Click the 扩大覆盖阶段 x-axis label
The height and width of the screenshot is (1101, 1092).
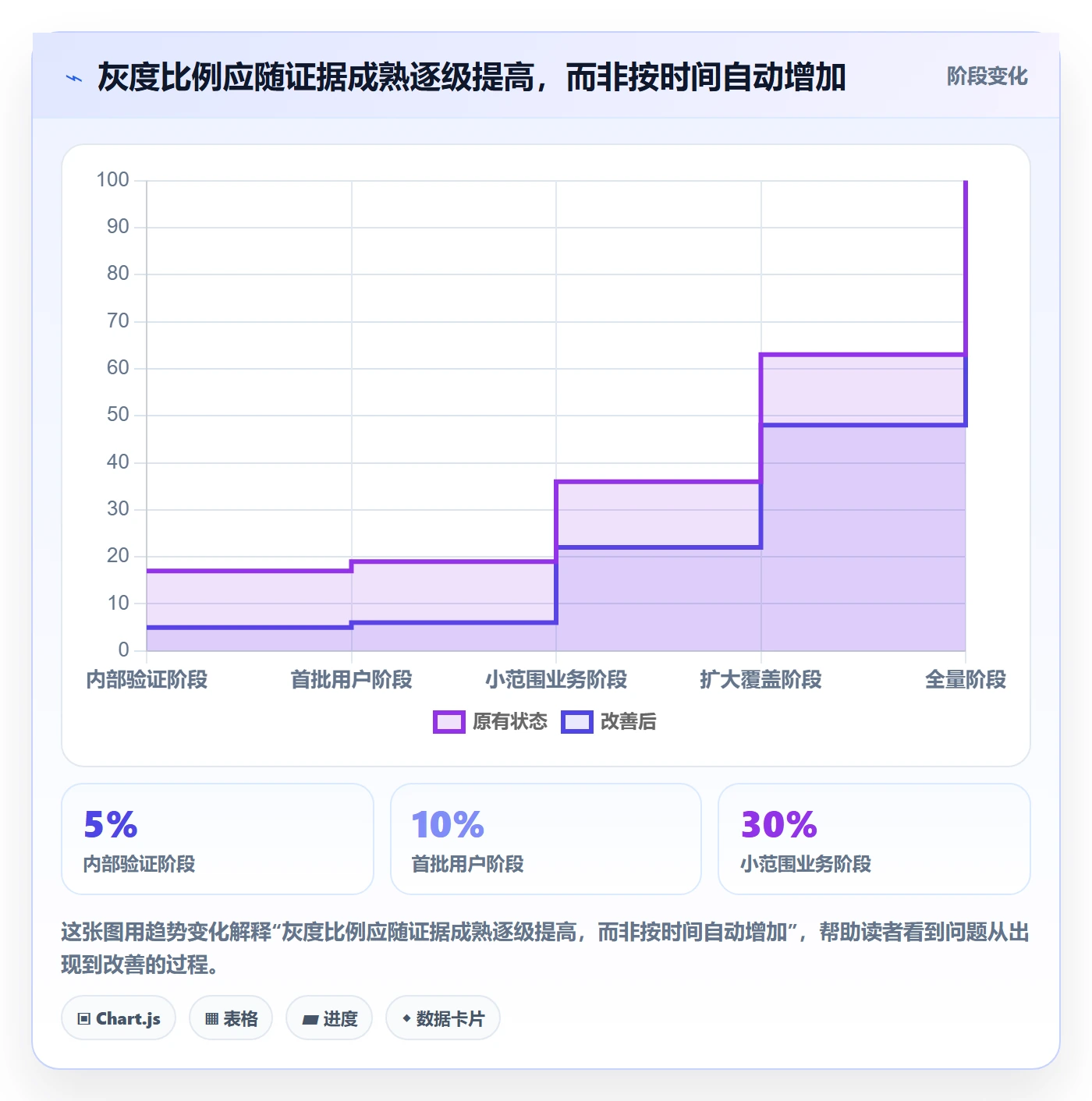click(x=760, y=680)
